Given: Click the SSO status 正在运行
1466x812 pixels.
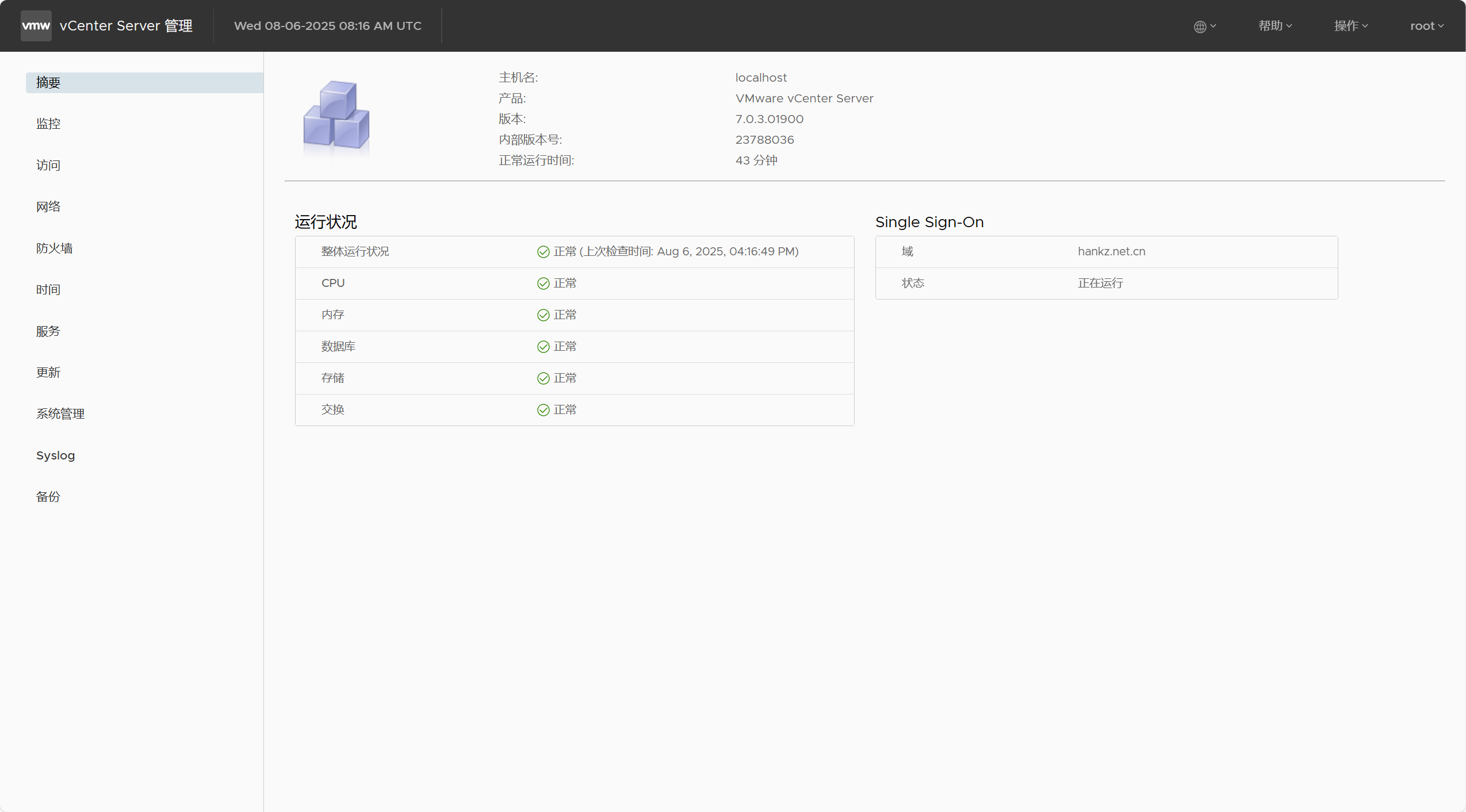Looking at the screenshot, I should [x=1100, y=284].
